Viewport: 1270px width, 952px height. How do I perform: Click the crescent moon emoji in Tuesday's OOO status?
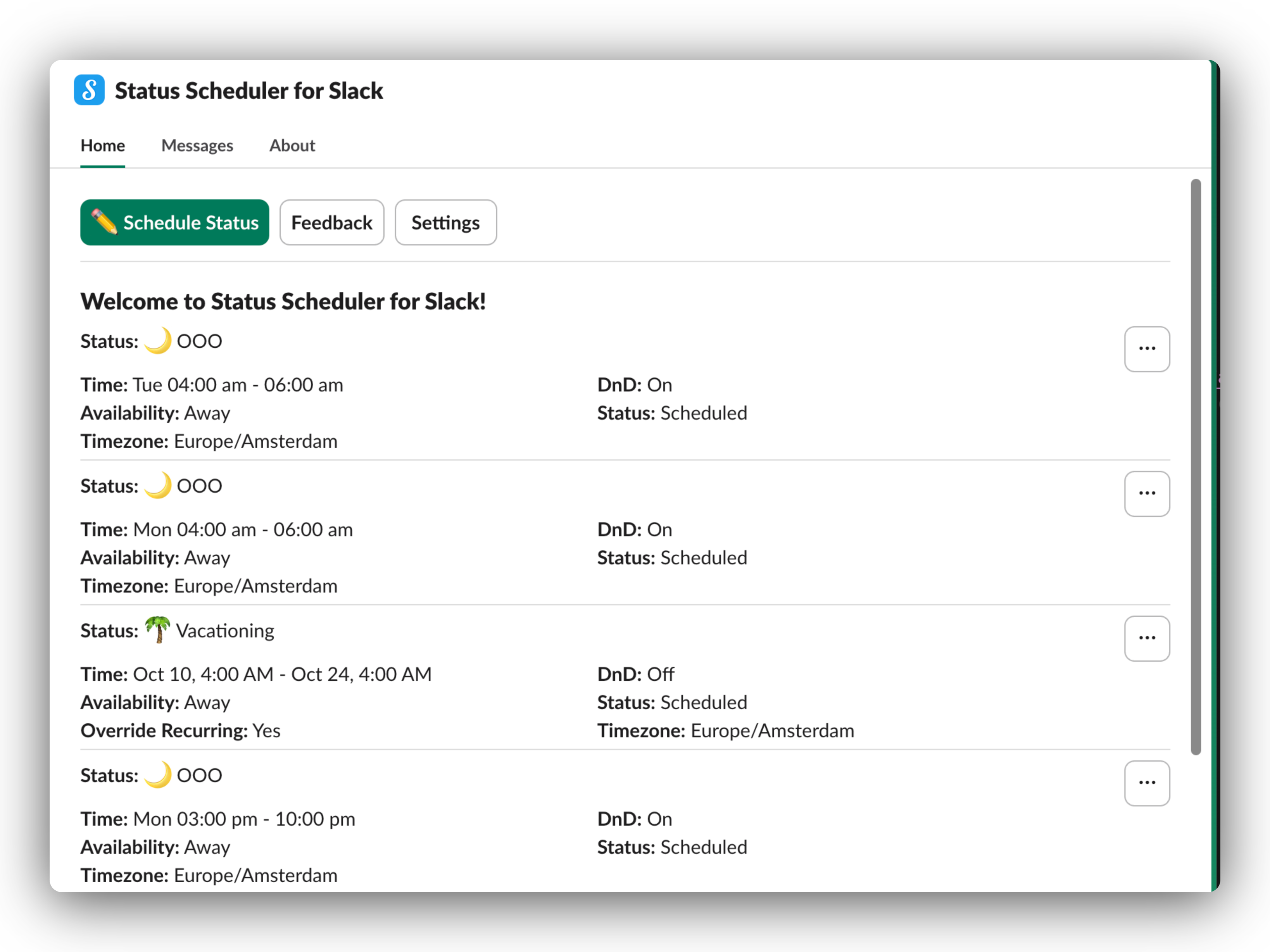click(x=157, y=341)
